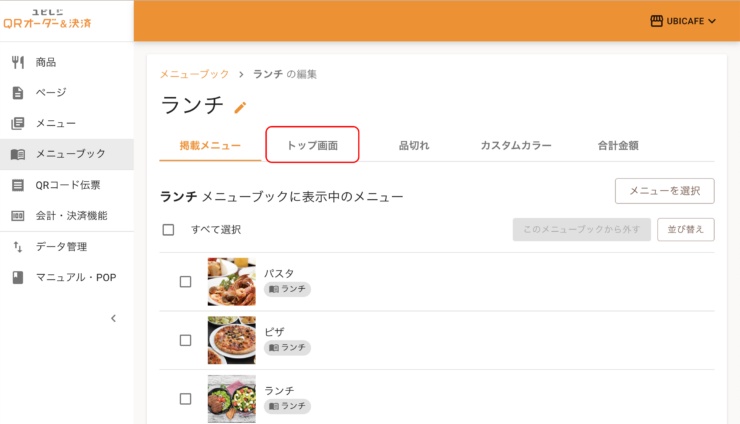The height and width of the screenshot is (424, 740).
Task: Toggle the すべて選択 checkbox
Action: 168,230
